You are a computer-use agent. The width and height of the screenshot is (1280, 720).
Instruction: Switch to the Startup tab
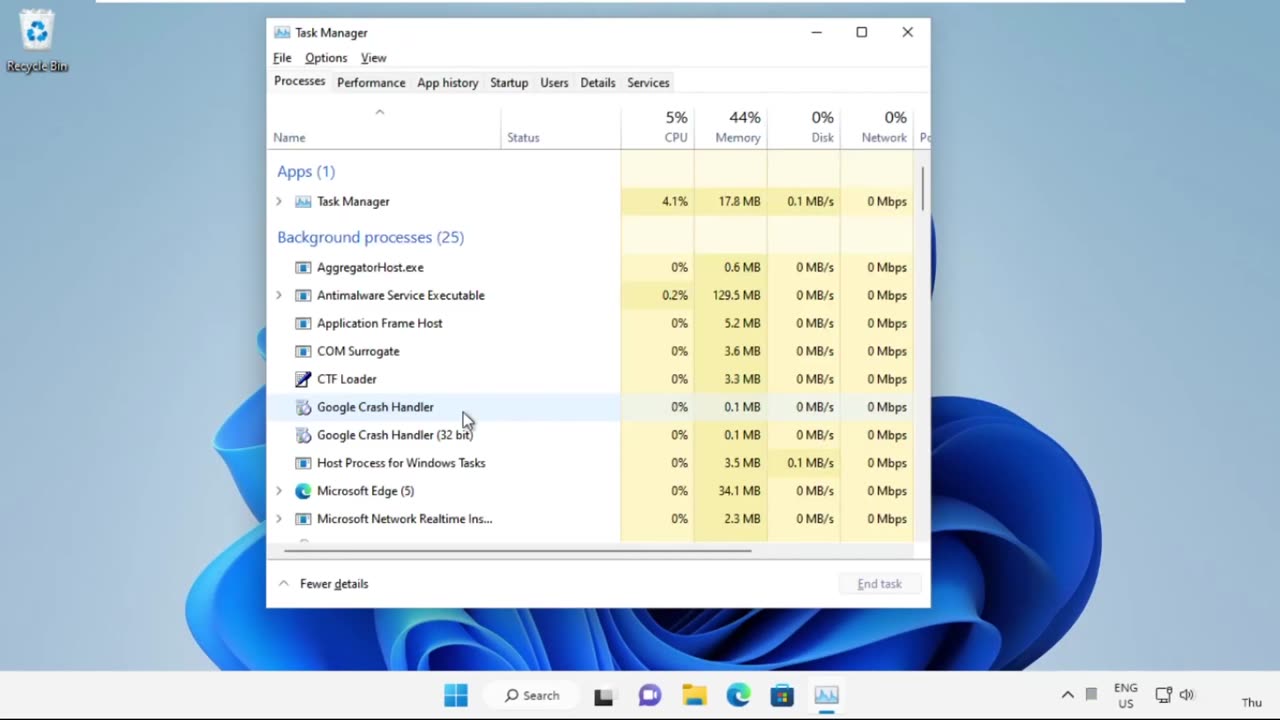pos(509,83)
